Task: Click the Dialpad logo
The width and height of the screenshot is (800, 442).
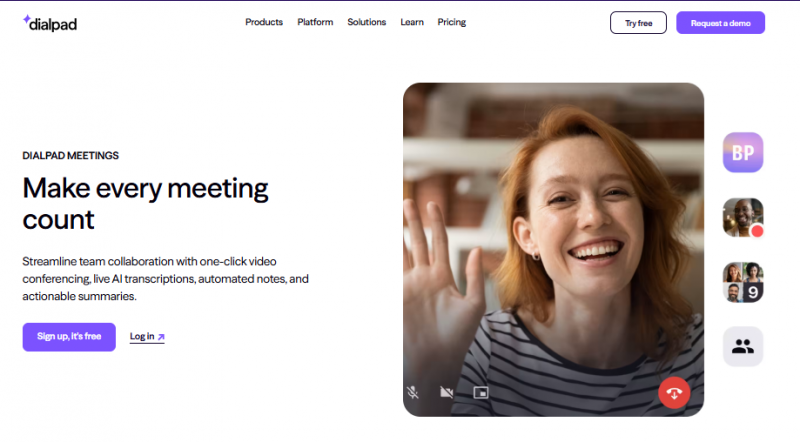Action: pyautogui.click(x=49, y=23)
